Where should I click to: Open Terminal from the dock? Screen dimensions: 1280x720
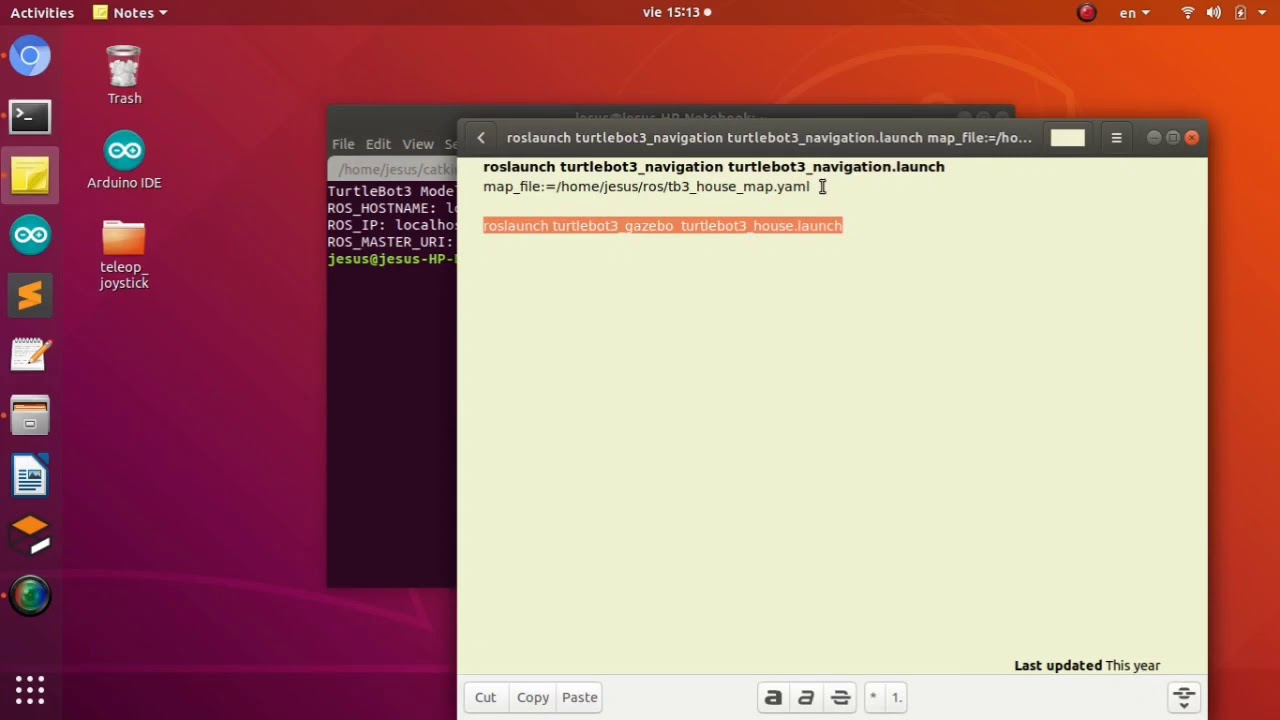[x=30, y=117]
